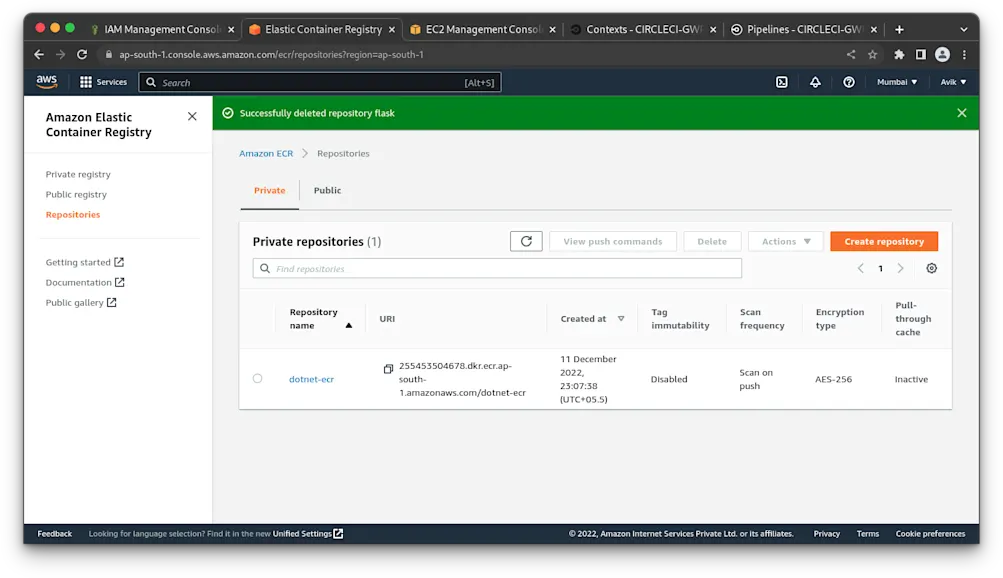Click the Scan on push cell

[756, 379]
